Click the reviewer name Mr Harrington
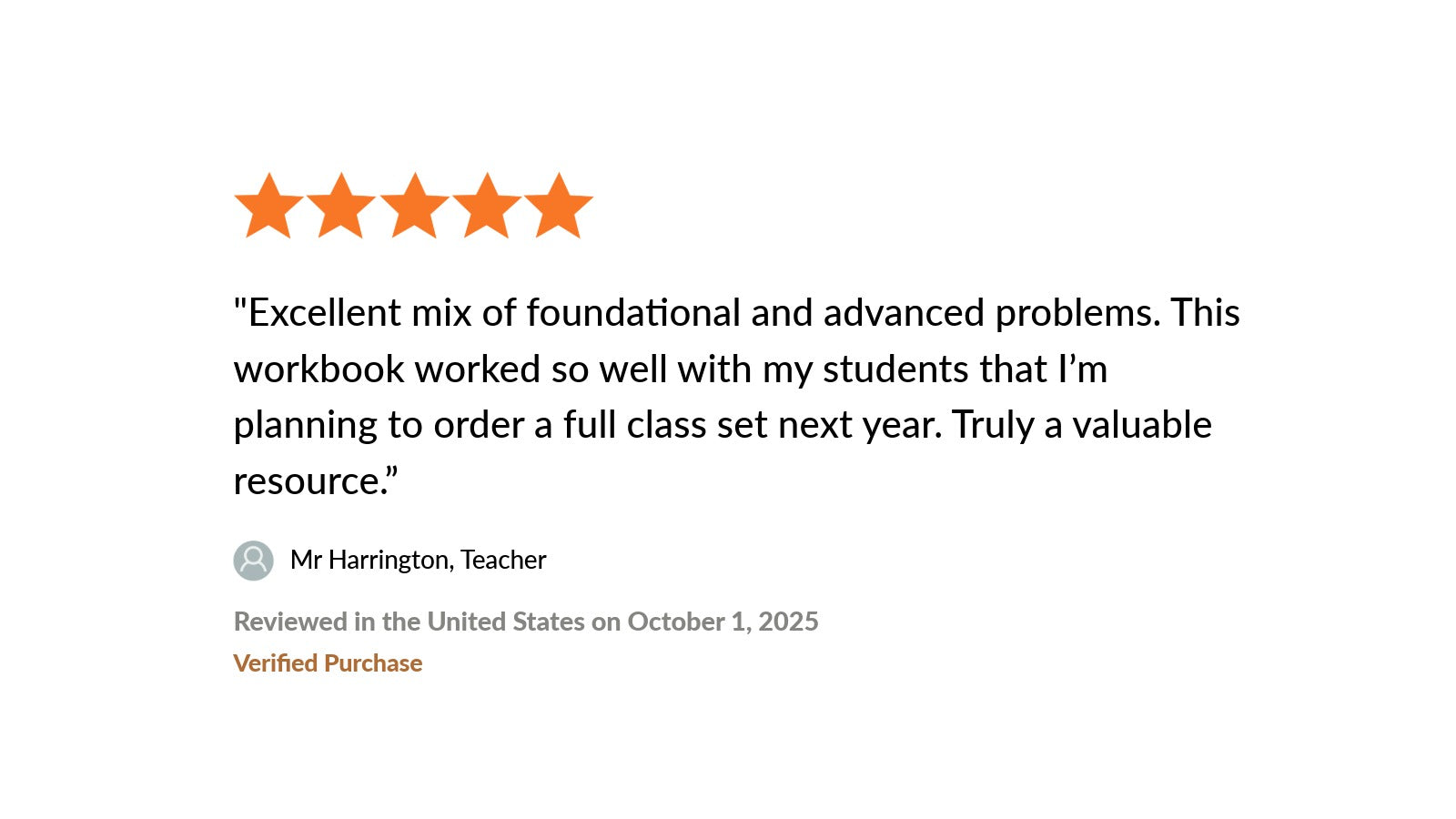The height and width of the screenshot is (819, 1456). (370, 560)
